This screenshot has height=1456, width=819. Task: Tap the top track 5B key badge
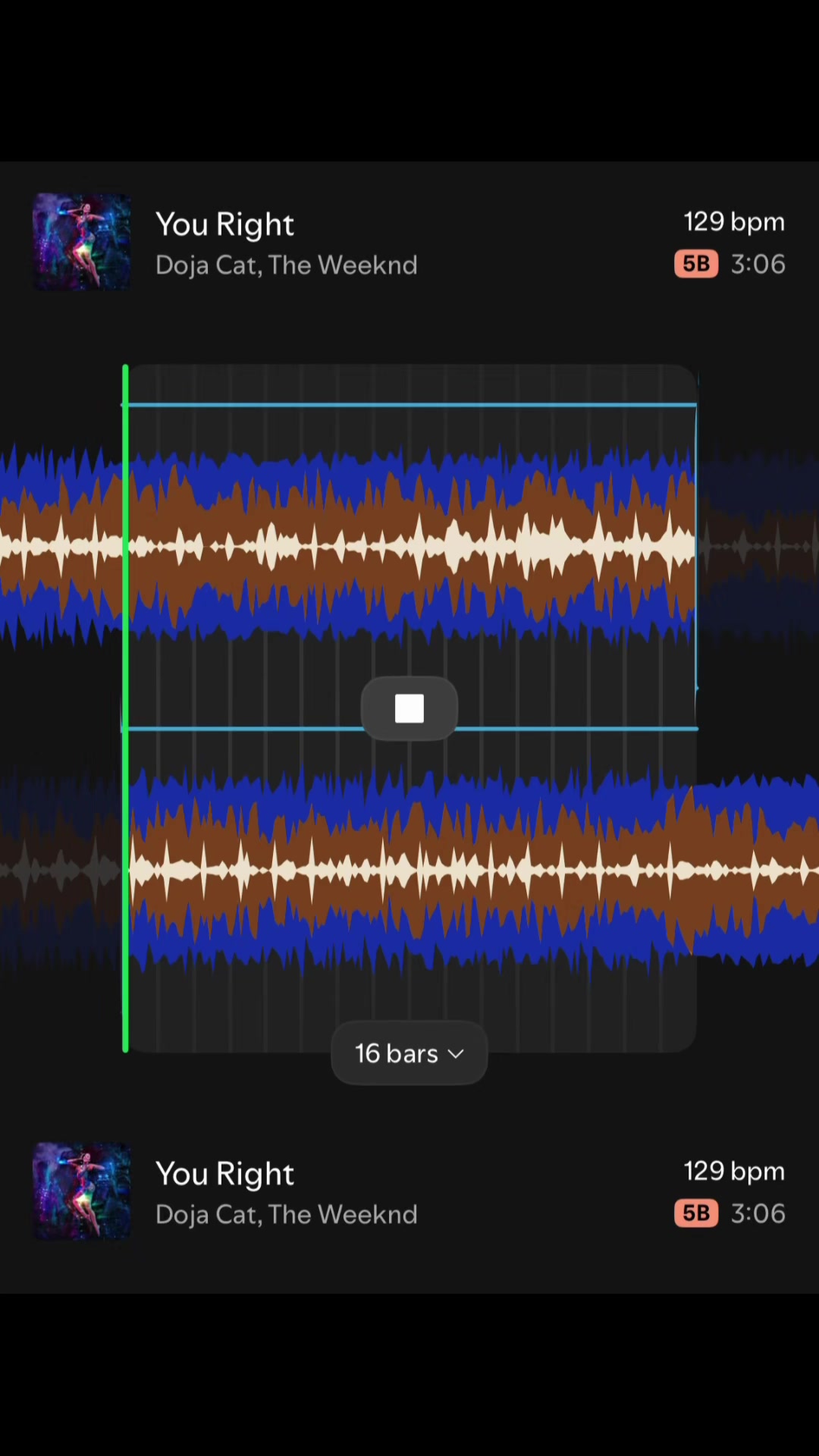(x=696, y=264)
